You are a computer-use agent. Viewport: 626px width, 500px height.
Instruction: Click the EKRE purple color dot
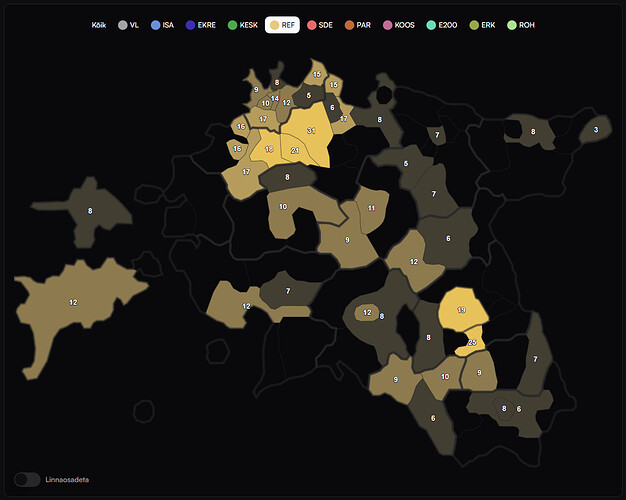190,25
